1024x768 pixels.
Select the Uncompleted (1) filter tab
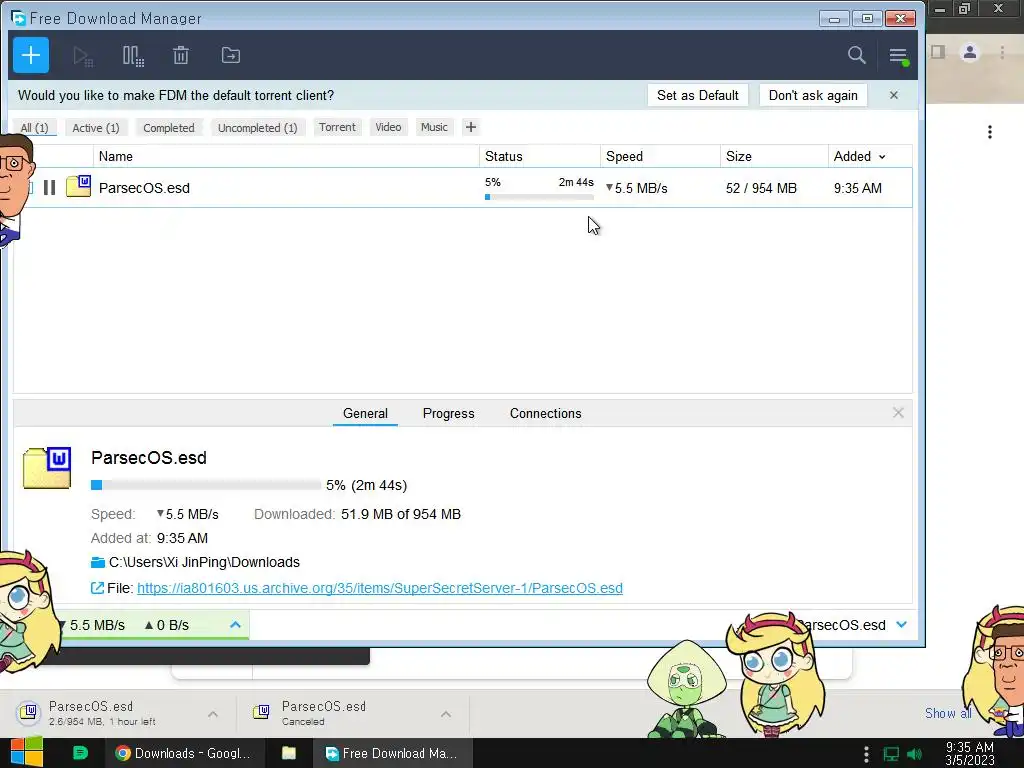[x=257, y=127]
